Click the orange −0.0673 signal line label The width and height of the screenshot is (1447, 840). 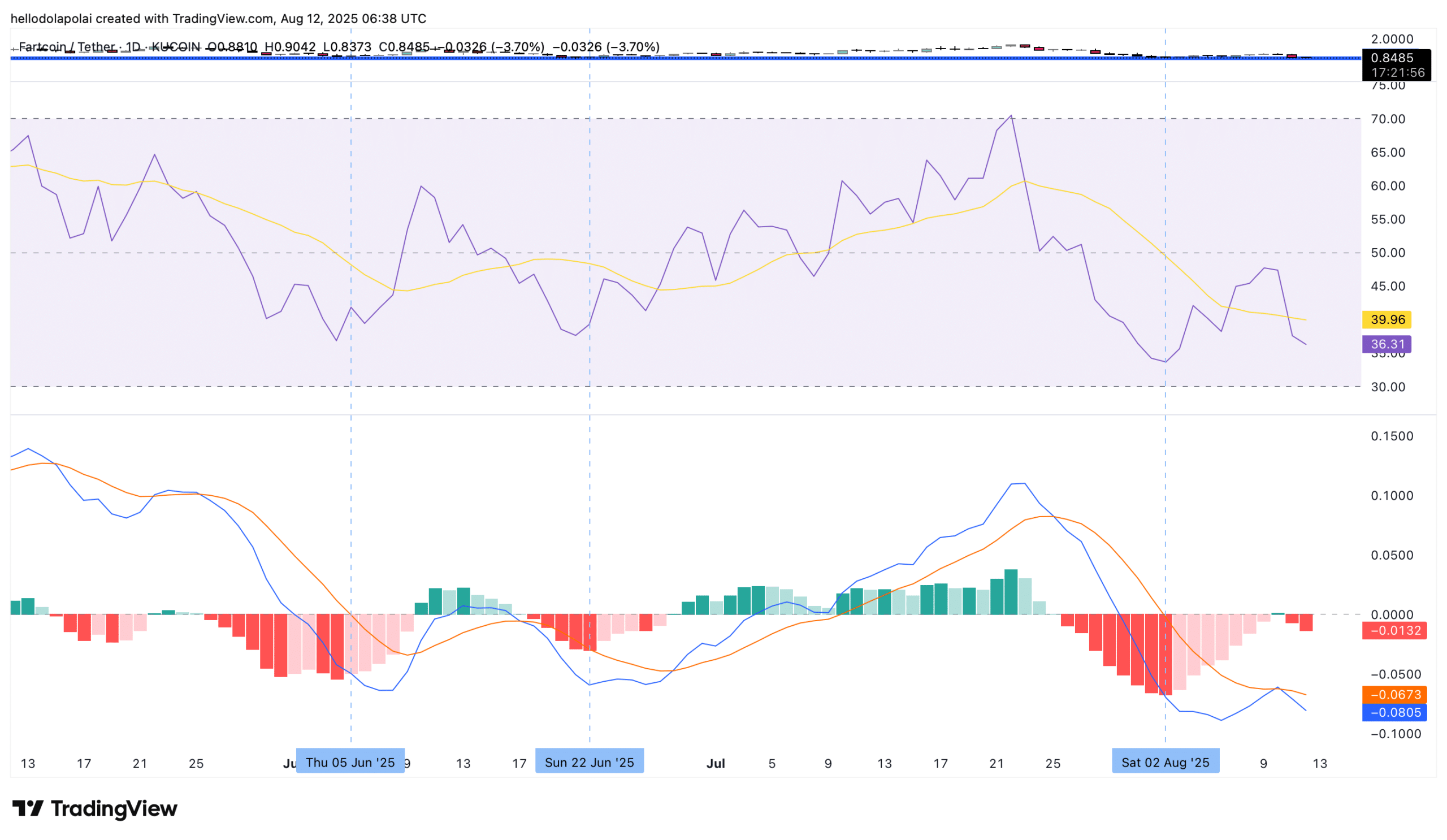[x=1396, y=695]
